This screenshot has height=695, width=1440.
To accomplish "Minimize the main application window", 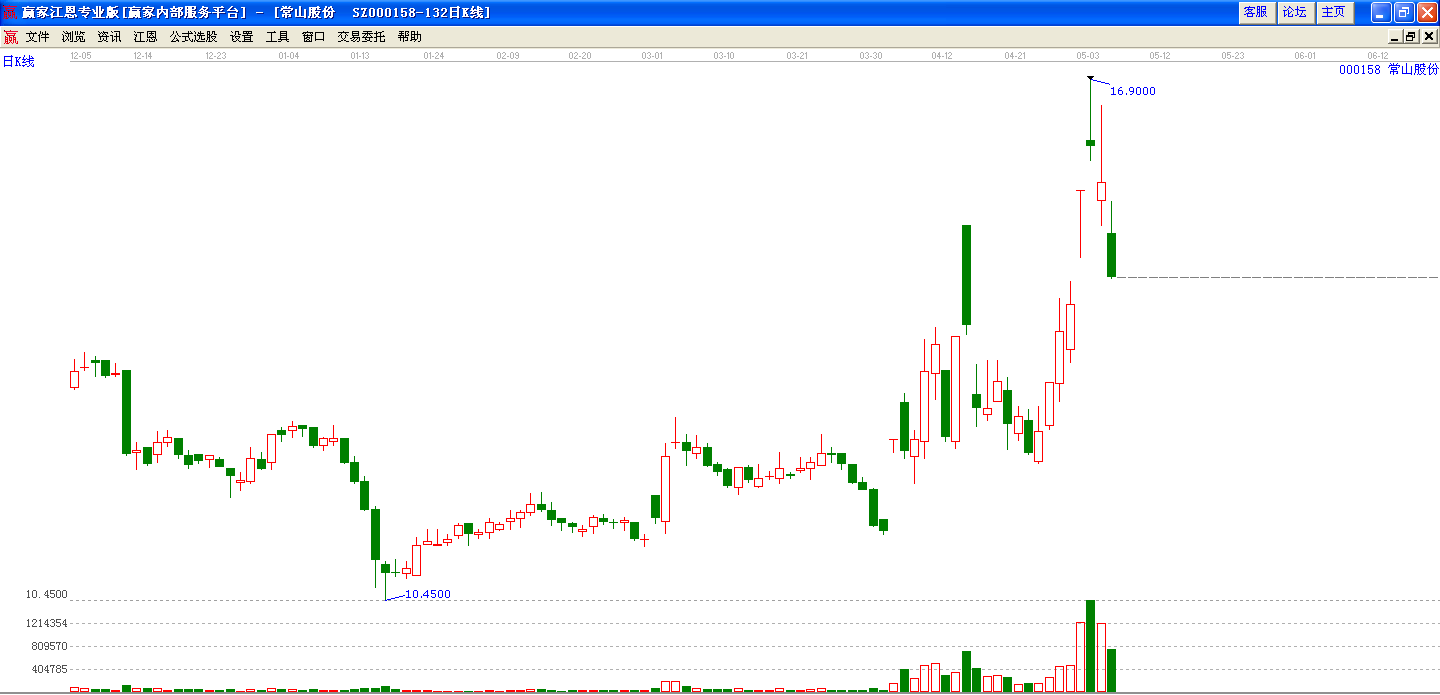I will (x=1381, y=12).
